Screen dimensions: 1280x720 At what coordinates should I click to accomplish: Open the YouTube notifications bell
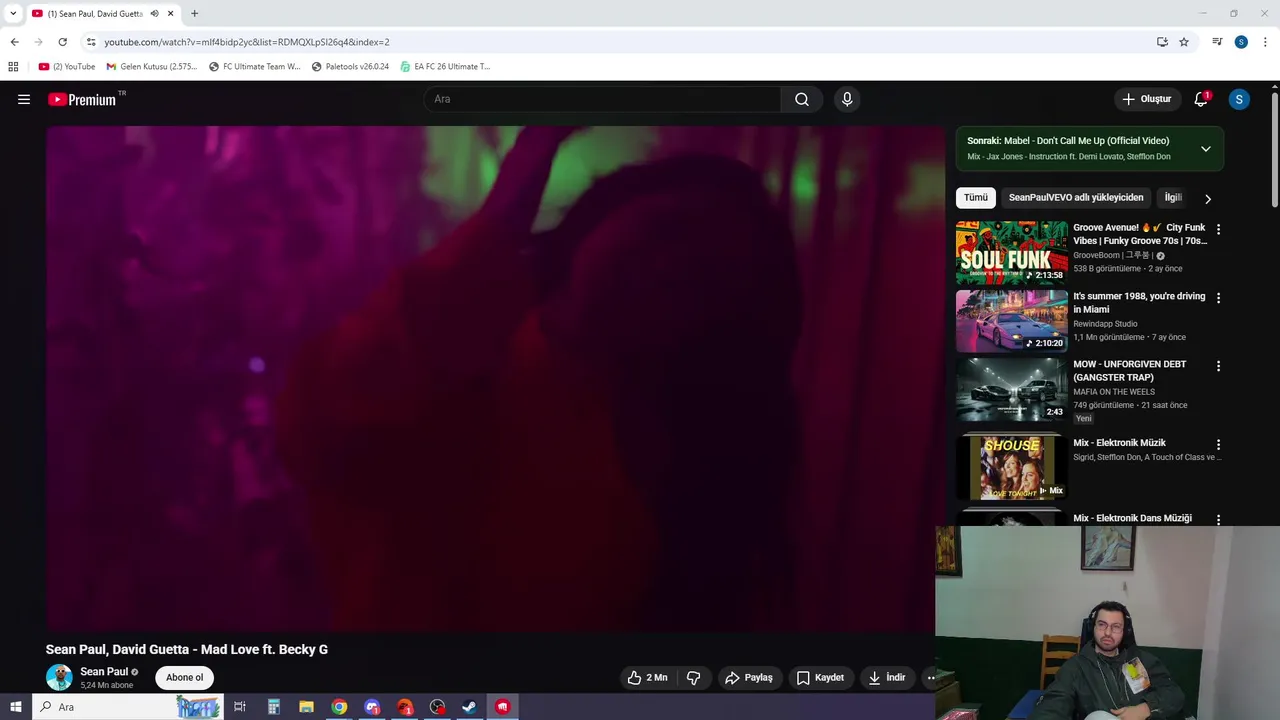tap(1201, 99)
